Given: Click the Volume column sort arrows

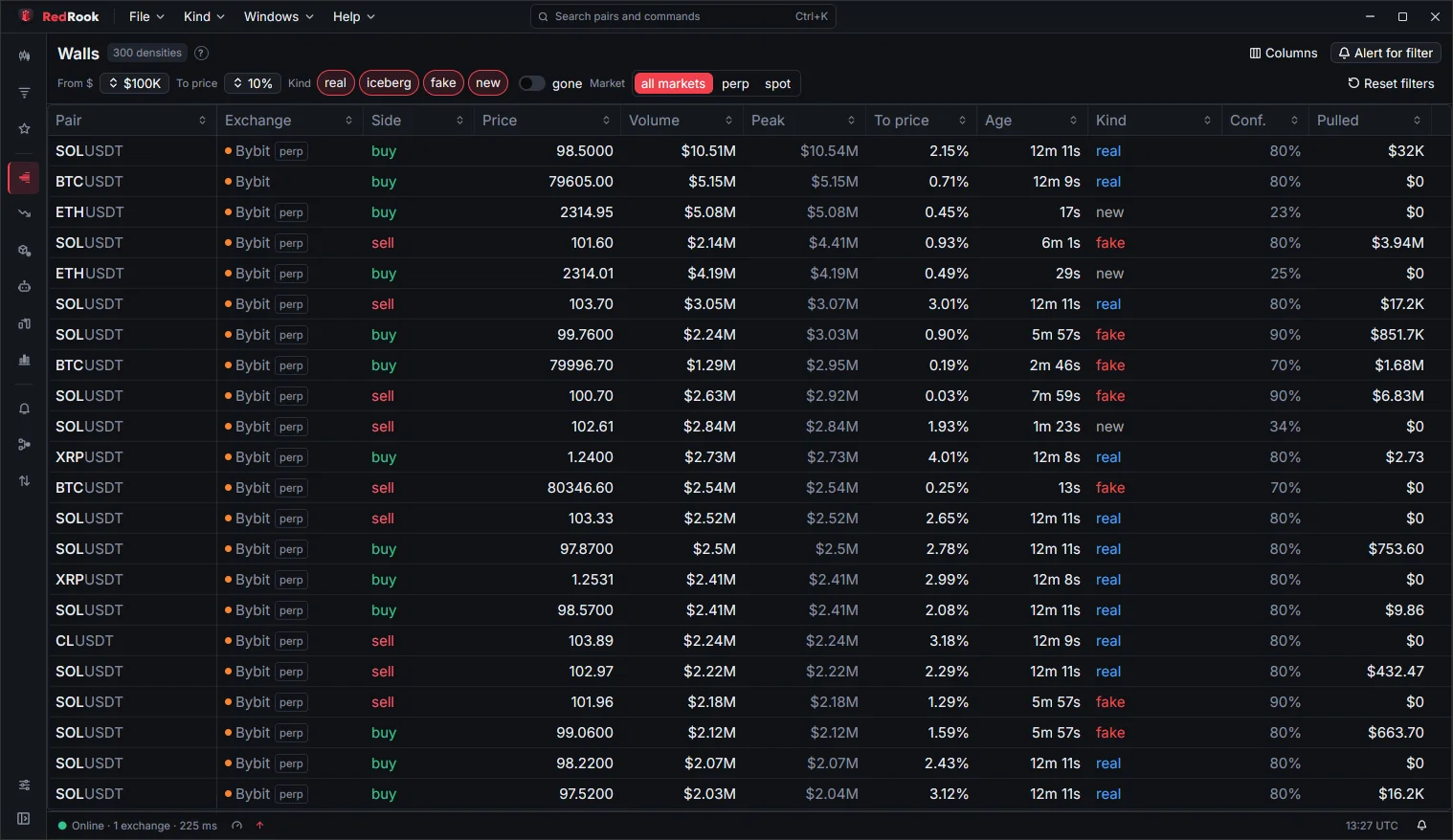Looking at the screenshot, I should coord(728,121).
